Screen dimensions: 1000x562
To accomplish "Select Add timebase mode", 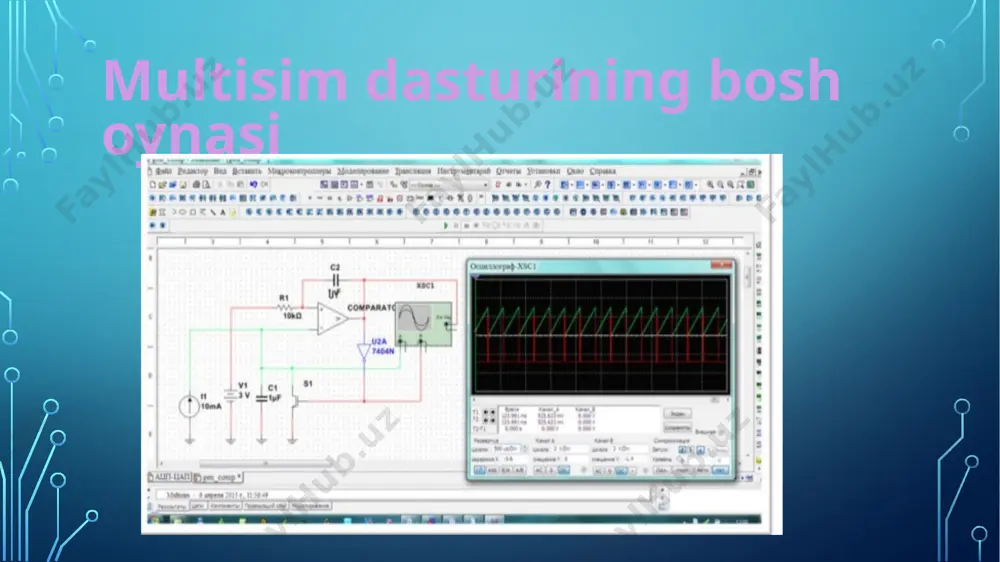I will pos(492,470).
